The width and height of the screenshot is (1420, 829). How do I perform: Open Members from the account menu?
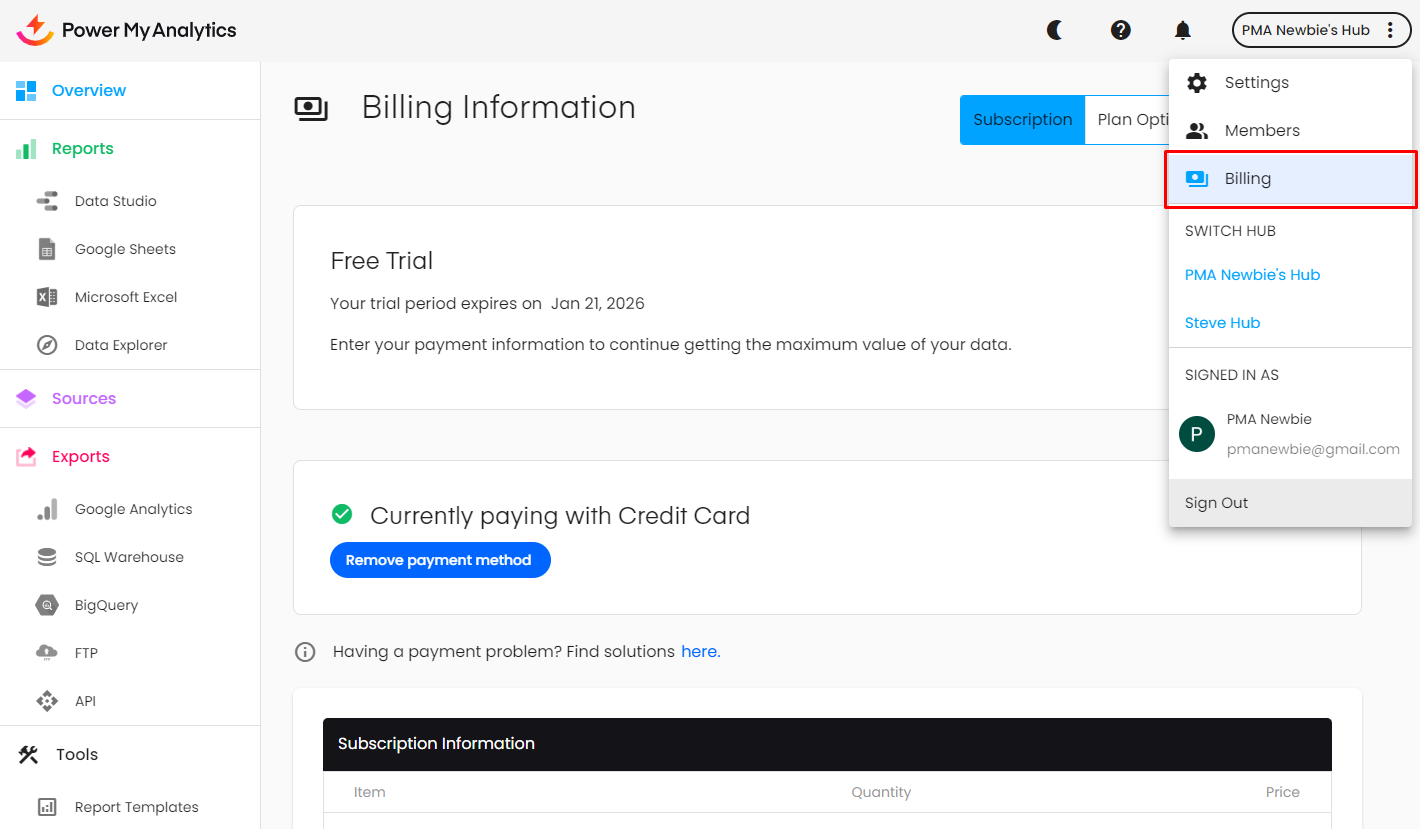click(x=1261, y=131)
